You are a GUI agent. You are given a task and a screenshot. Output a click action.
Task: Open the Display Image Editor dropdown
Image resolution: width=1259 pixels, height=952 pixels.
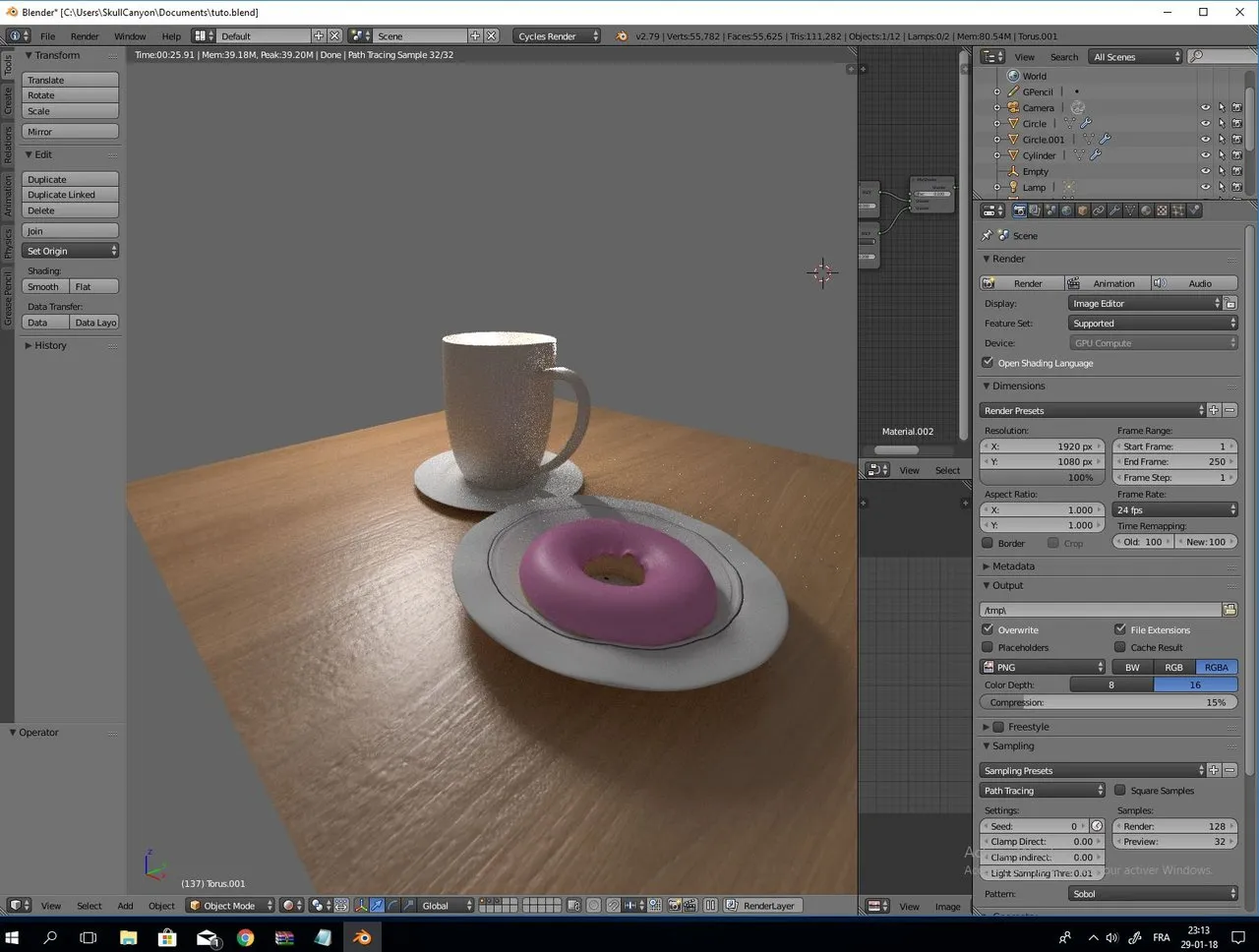click(1145, 303)
